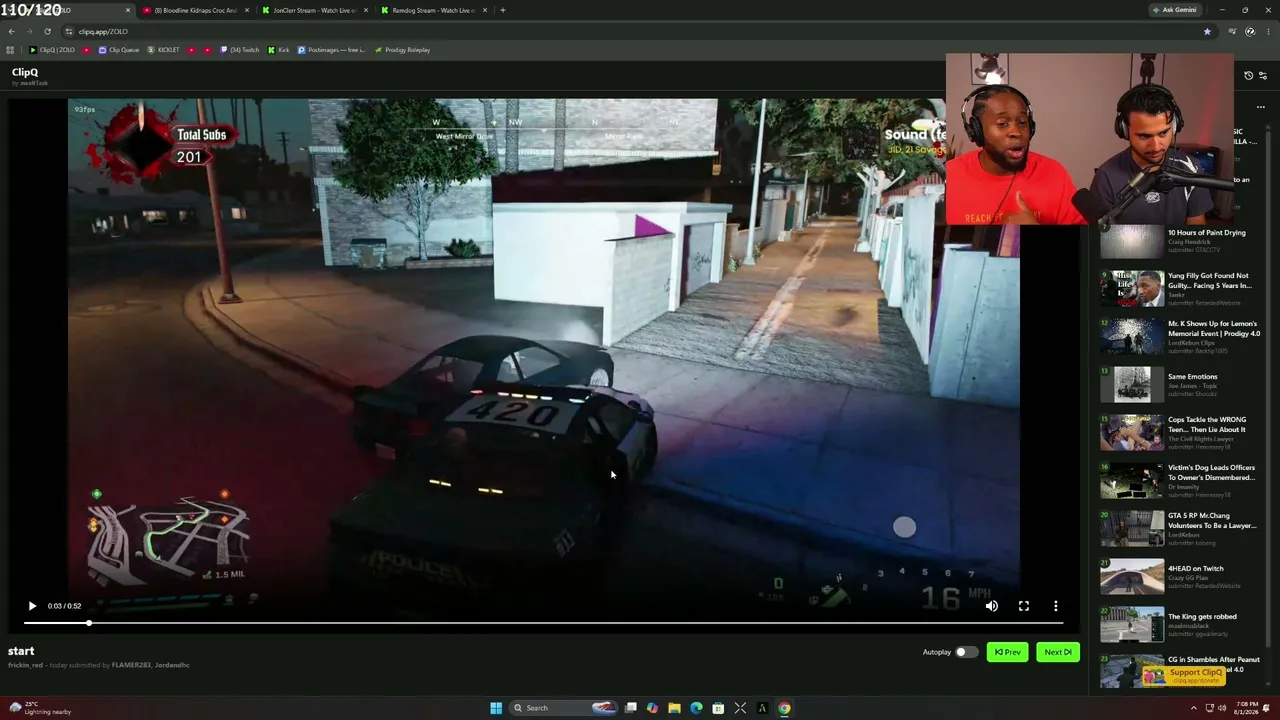Toggle the Autoplay switch
This screenshot has height=720, width=1280.
coord(965,652)
